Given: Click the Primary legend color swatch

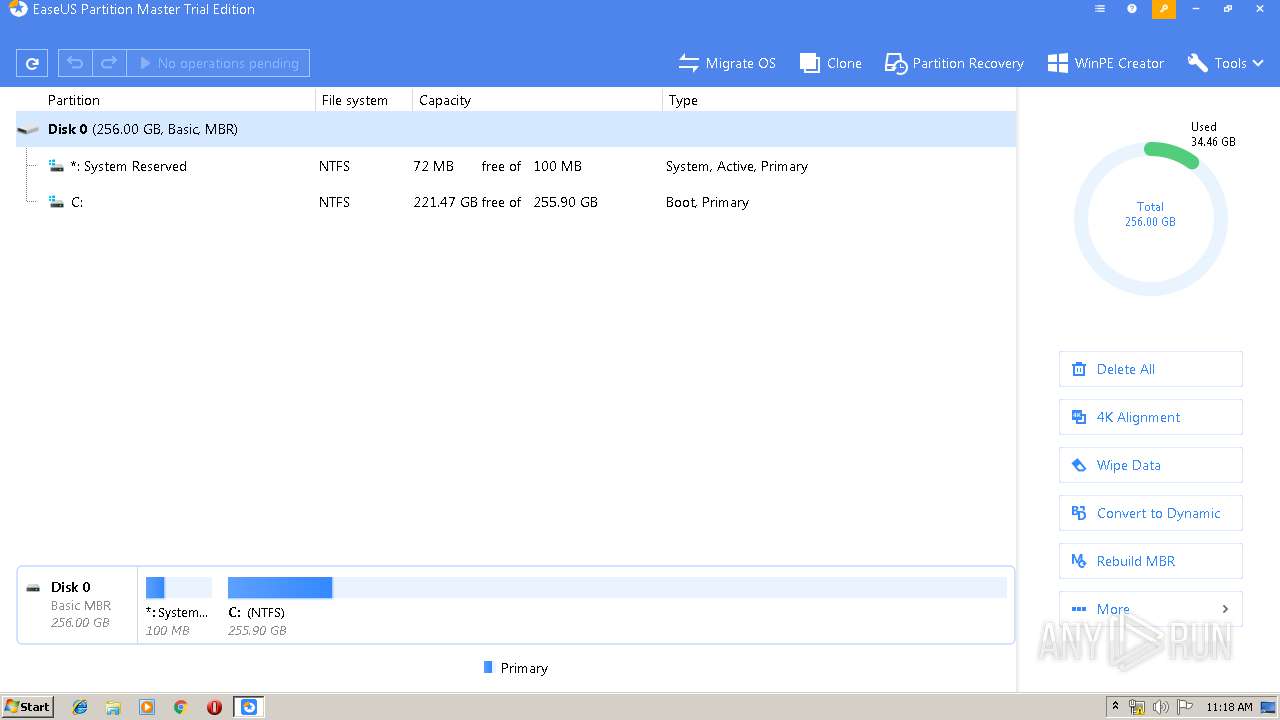Looking at the screenshot, I should tap(488, 667).
